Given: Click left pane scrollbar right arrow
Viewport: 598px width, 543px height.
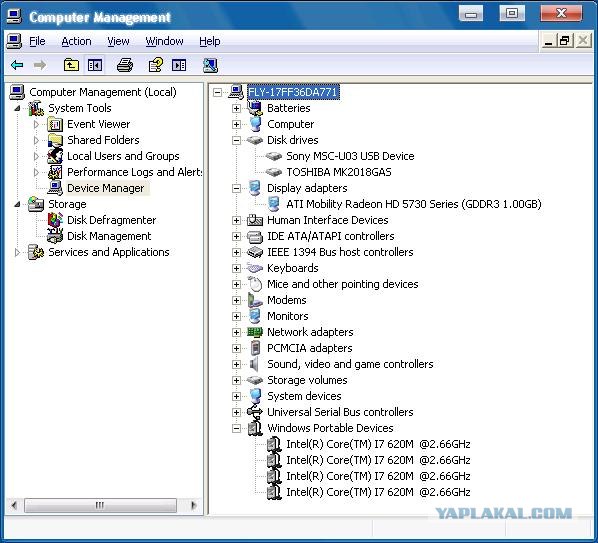Looking at the screenshot, I should tap(193, 506).
